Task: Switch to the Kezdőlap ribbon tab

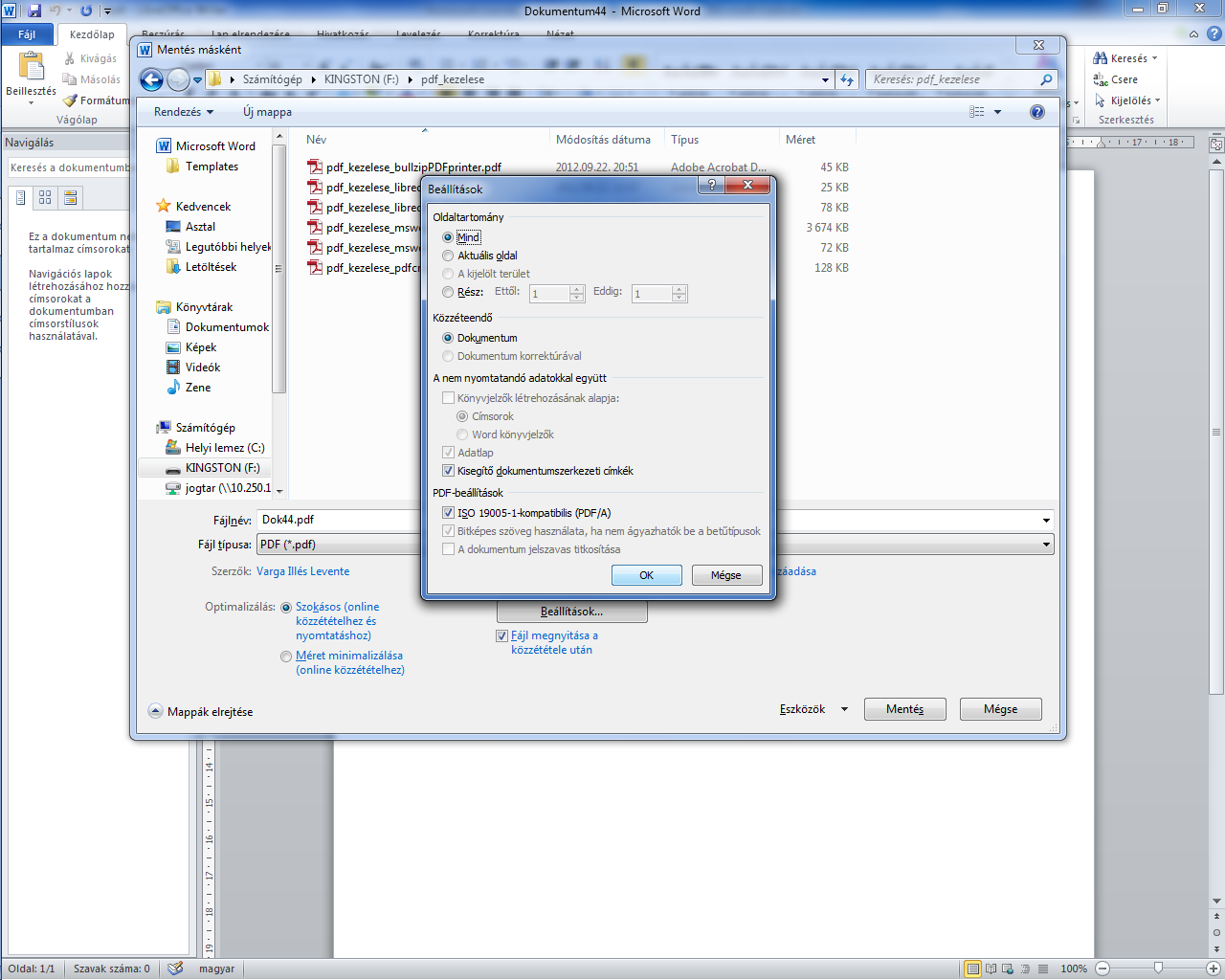Action: point(92,34)
